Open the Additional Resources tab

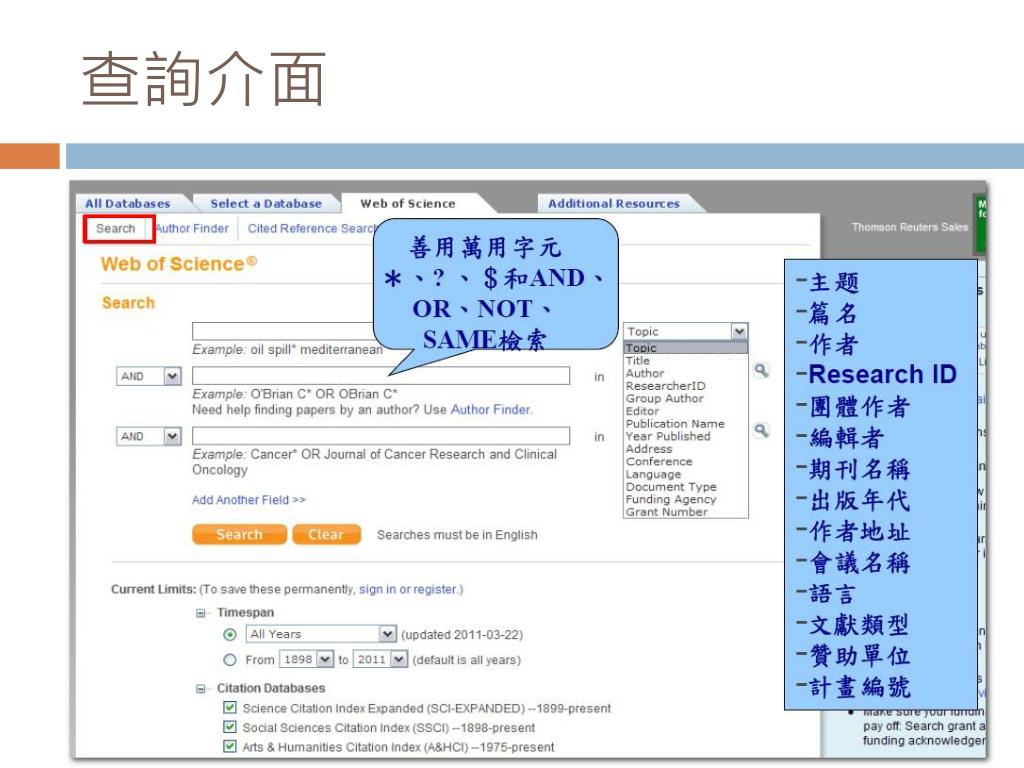pos(614,203)
